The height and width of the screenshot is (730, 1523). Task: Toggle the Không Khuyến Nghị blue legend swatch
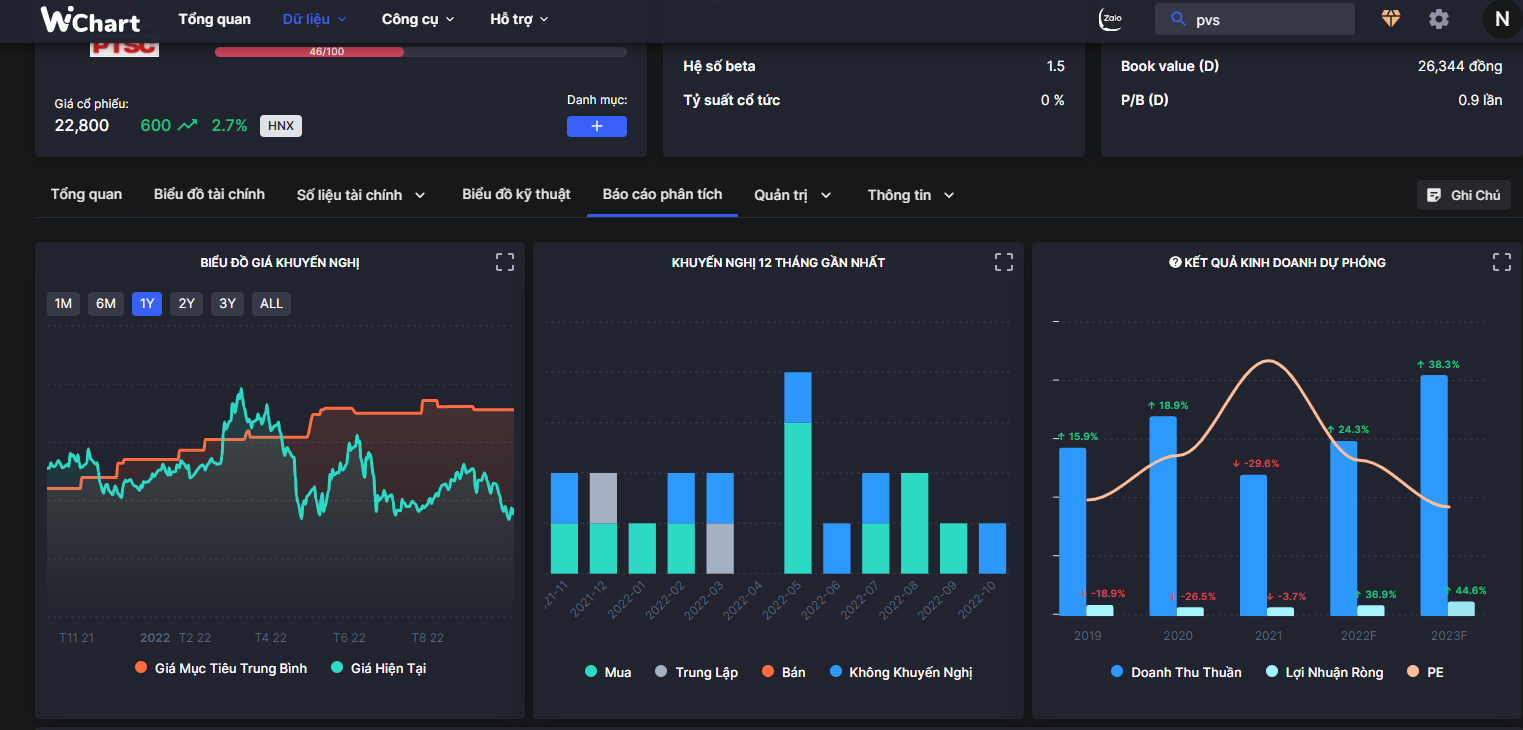(x=836, y=672)
